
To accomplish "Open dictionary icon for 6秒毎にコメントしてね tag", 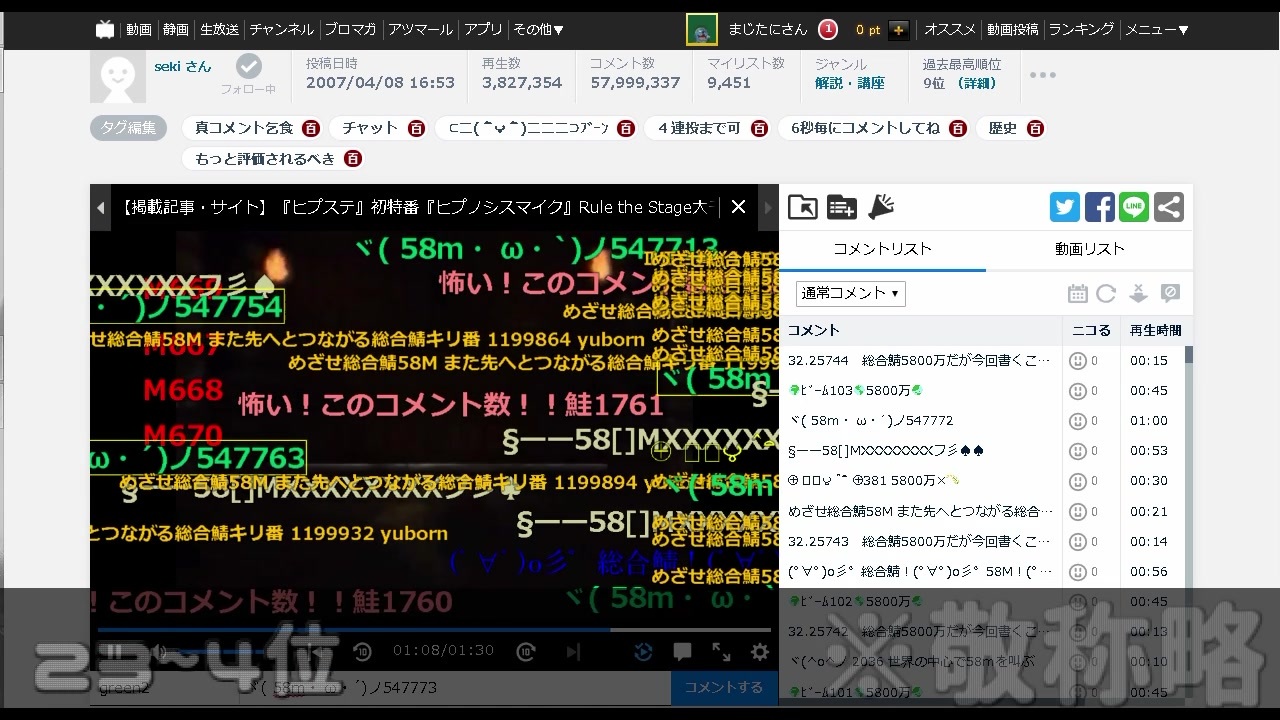I will point(958,128).
